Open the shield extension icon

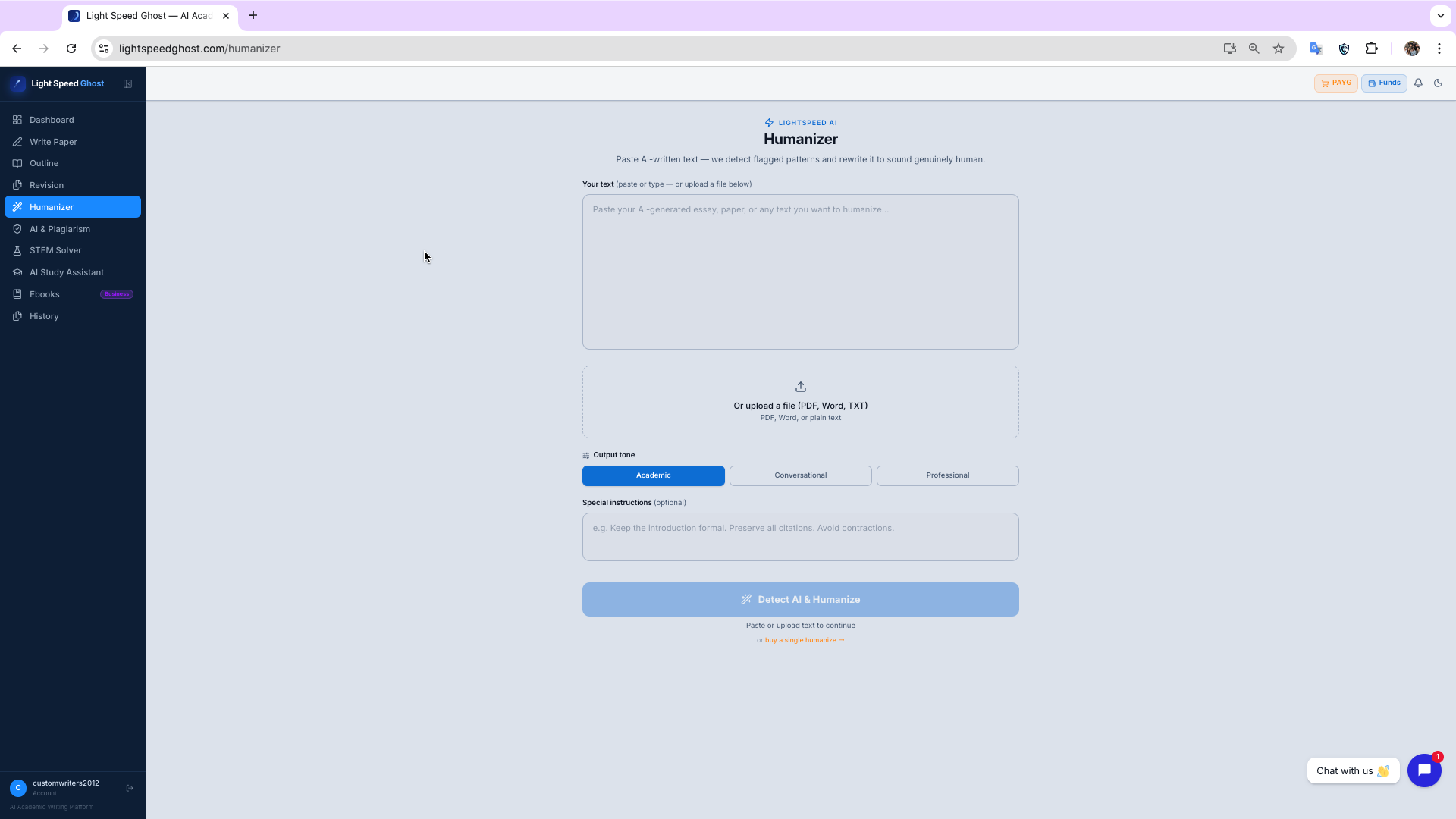(x=1344, y=49)
